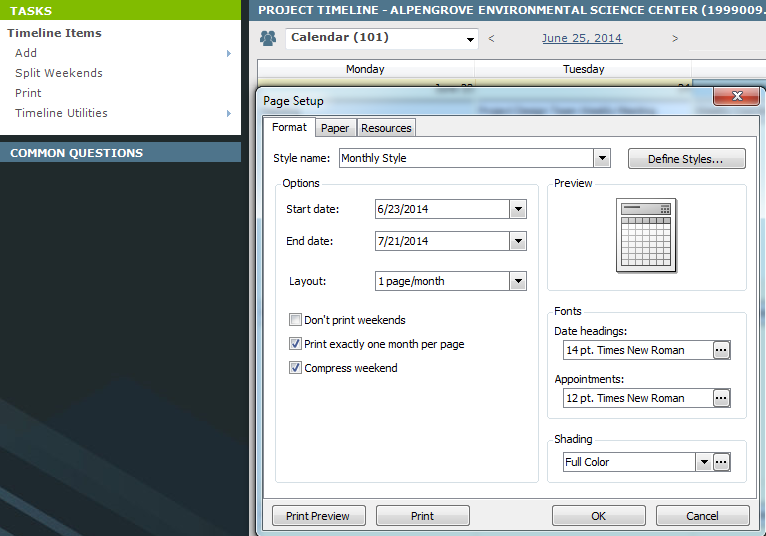
Task: Click the 12 pt. Times New Roman field
Action: [638, 398]
